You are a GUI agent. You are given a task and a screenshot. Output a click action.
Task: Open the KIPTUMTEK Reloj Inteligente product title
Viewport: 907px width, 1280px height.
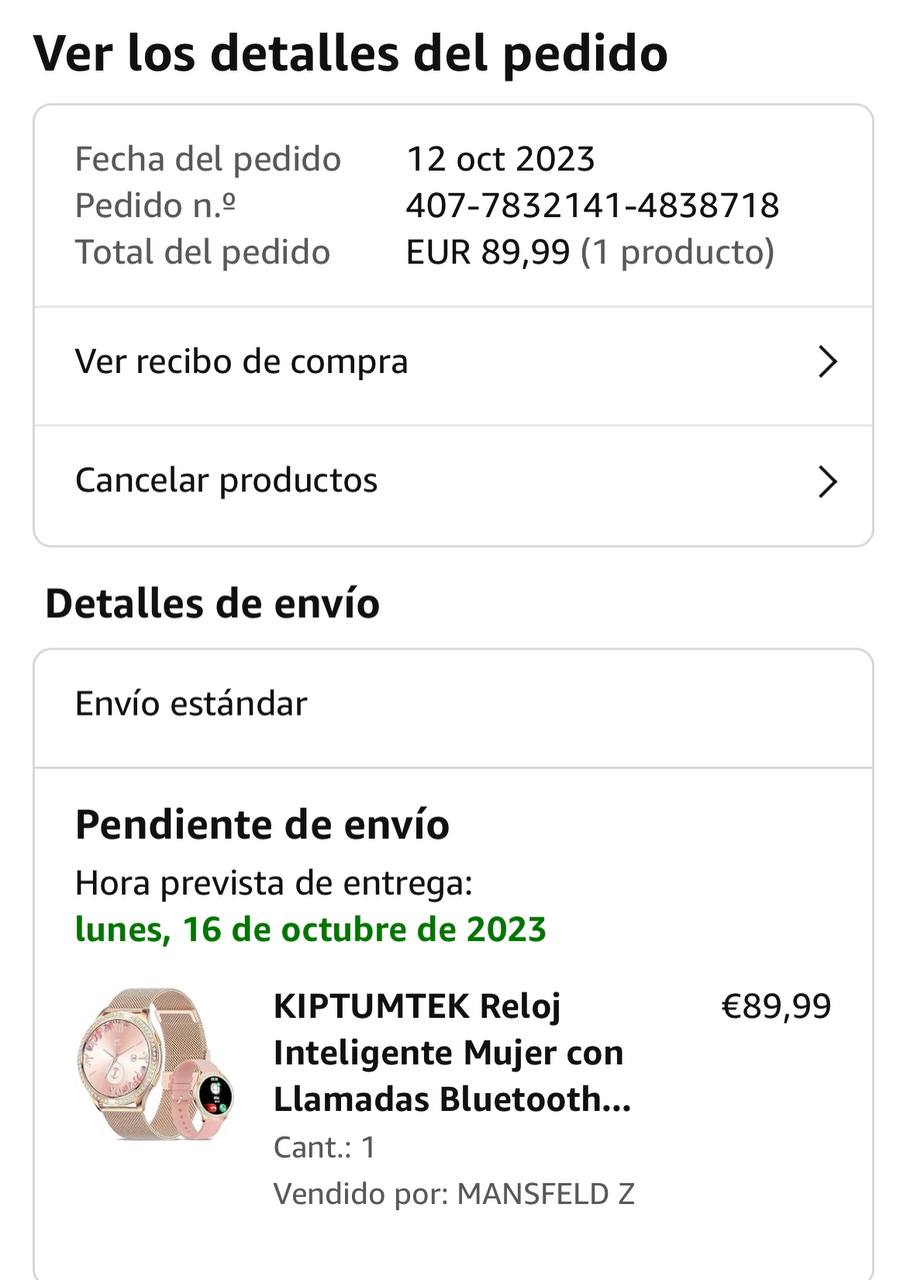452,1053
